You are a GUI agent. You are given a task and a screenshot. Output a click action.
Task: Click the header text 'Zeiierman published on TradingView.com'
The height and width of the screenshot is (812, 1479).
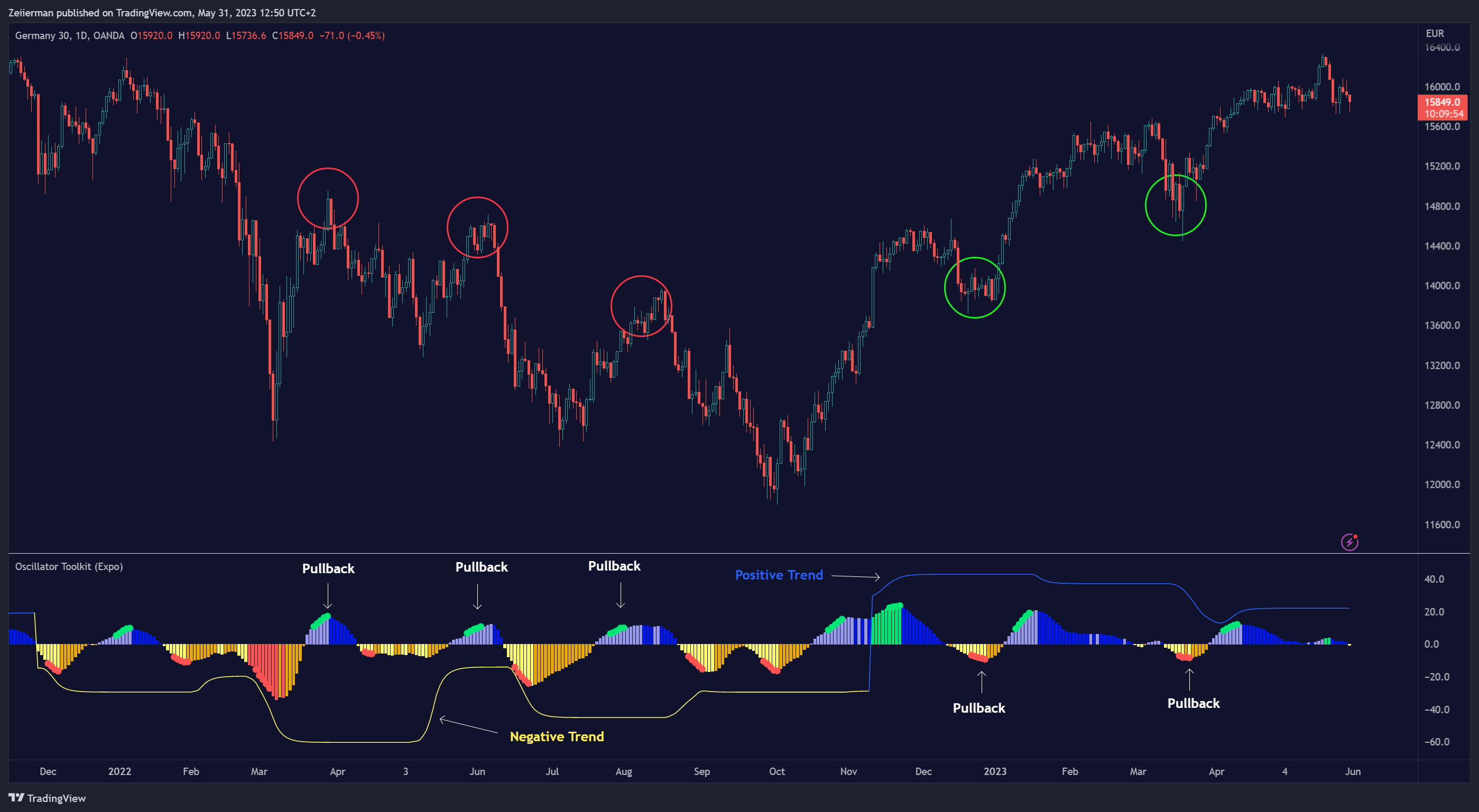point(100,13)
